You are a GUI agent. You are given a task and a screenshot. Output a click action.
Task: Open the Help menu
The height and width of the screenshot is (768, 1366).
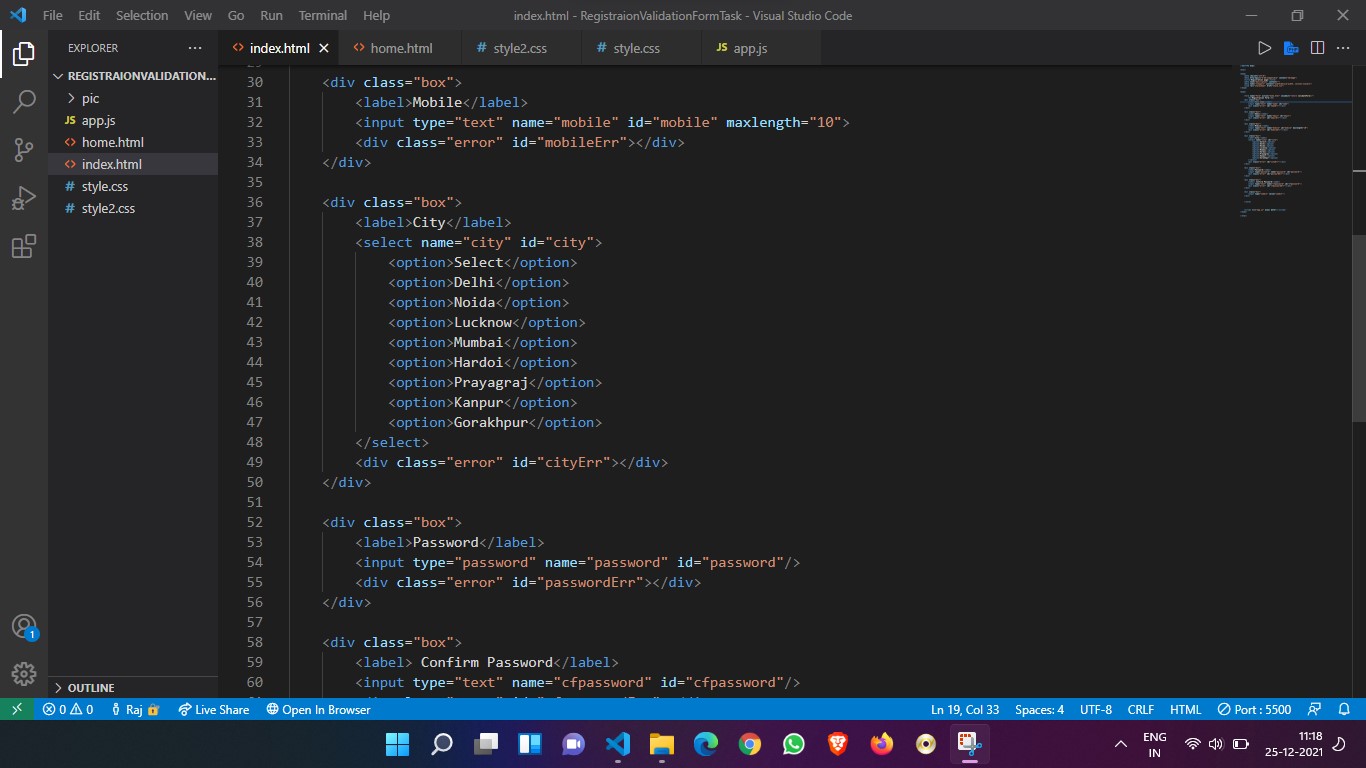(377, 15)
